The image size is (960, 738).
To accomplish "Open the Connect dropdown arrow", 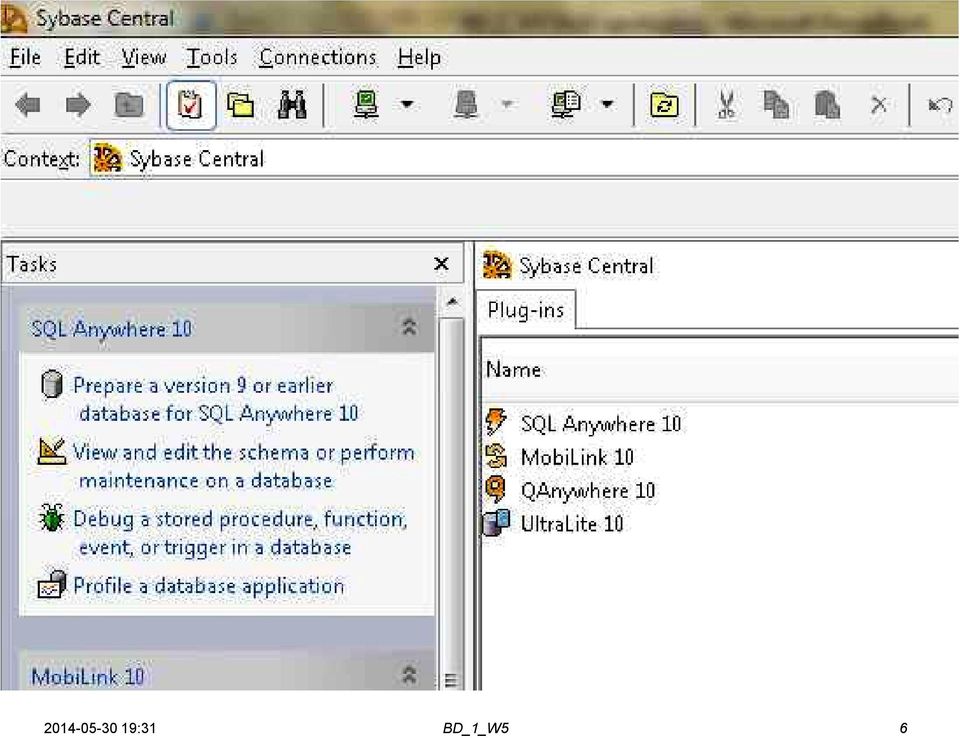I will (407, 105).
